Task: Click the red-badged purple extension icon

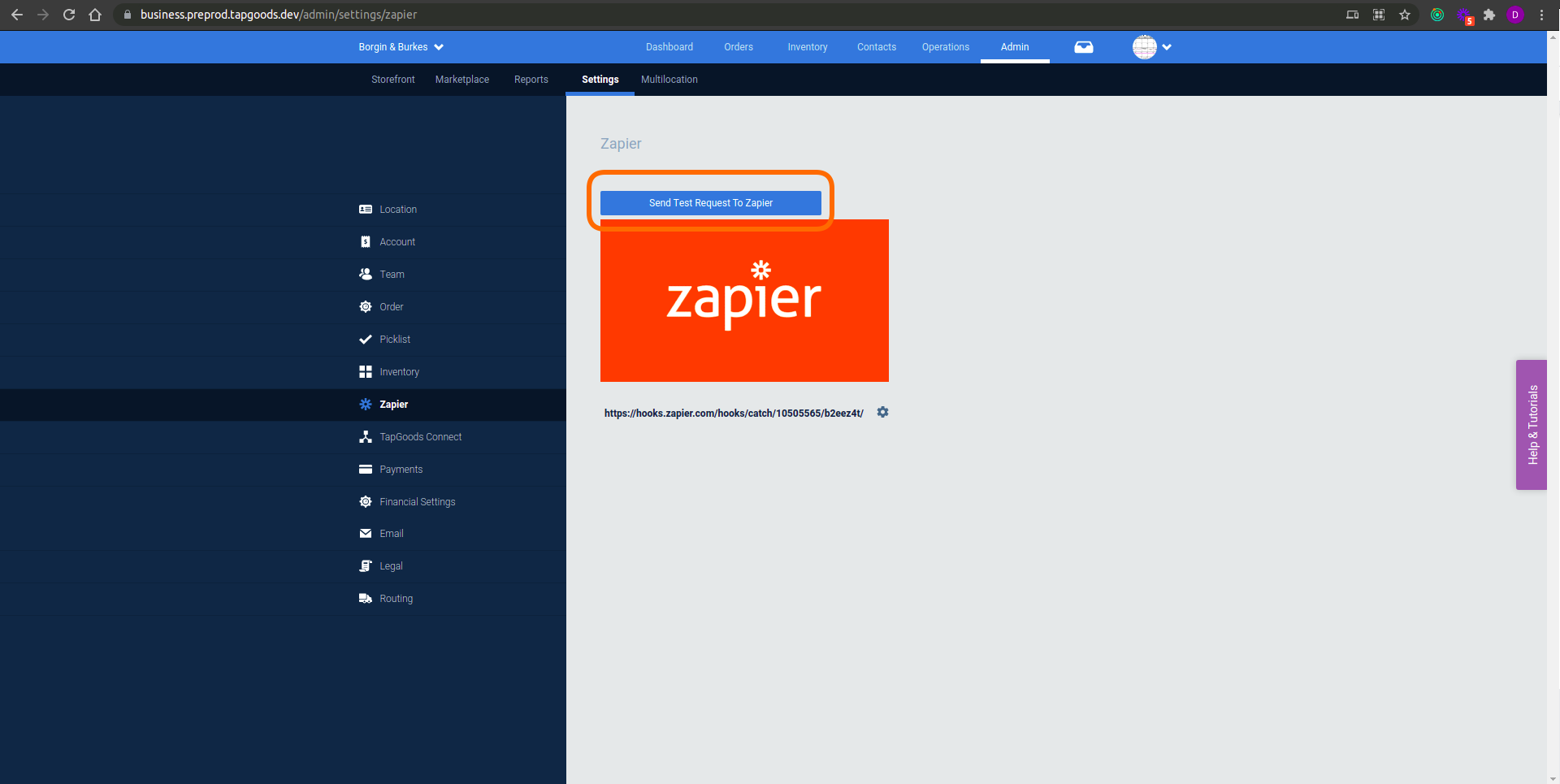Action: point(1464,15)
